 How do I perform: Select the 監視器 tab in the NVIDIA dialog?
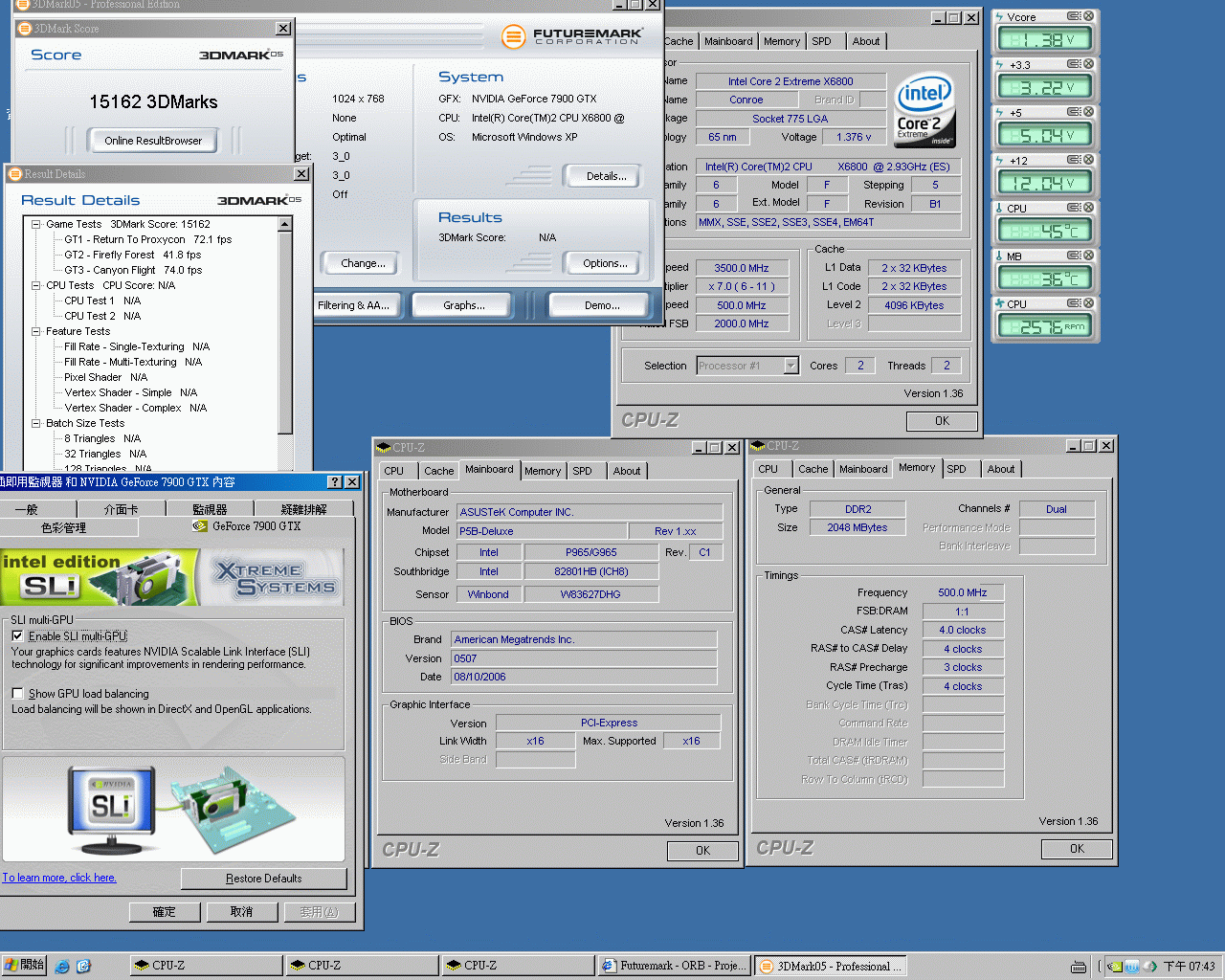click(210, 509)
